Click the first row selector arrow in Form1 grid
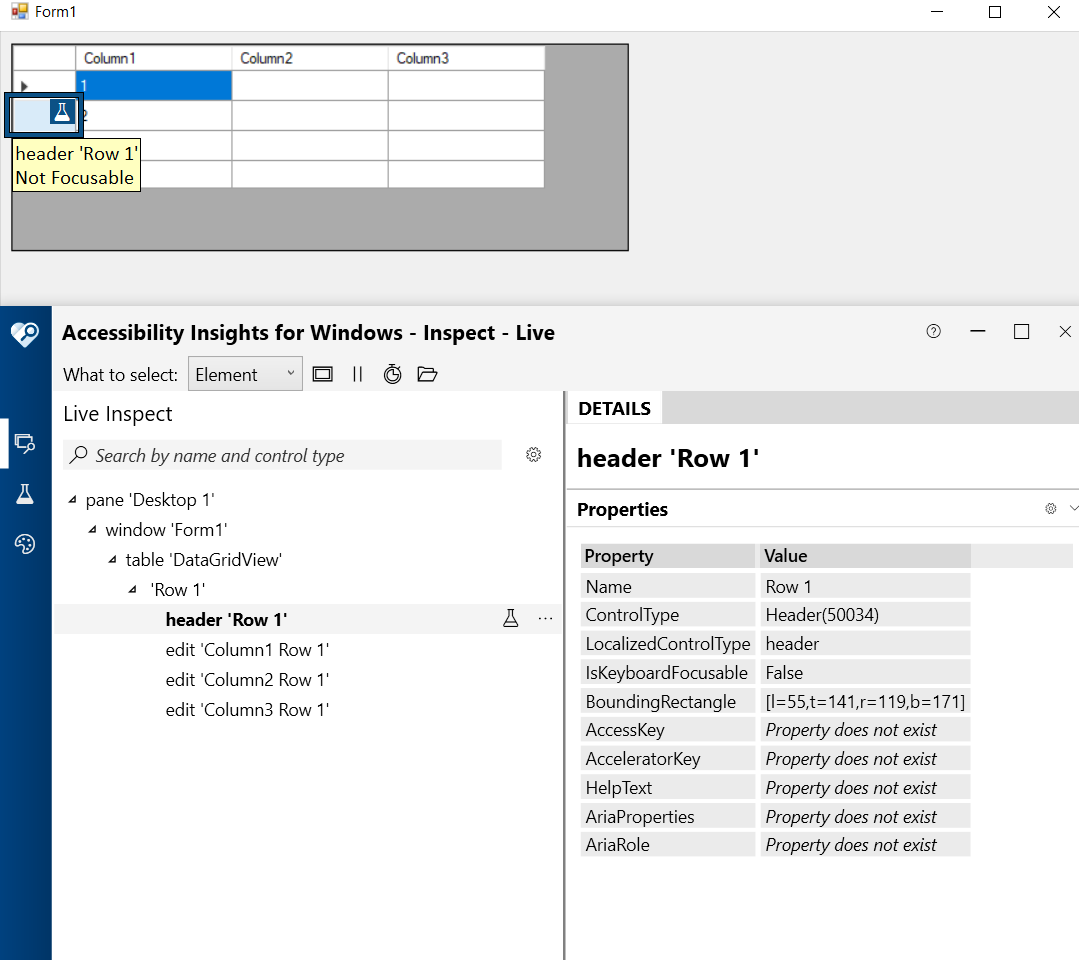 pyautogui.click(x=24, y=86)
